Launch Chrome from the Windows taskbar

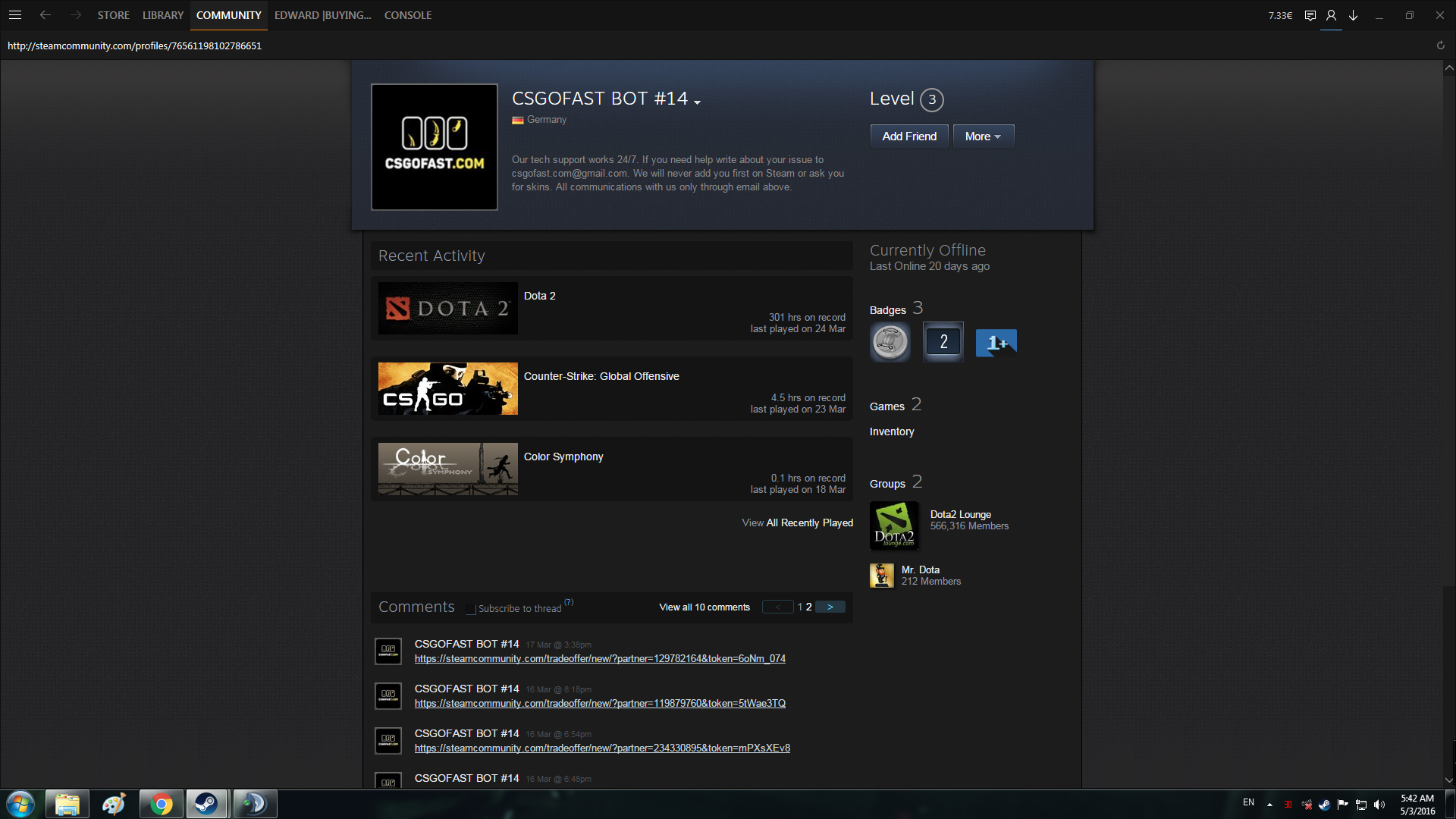pyautogui.click(x=161, y=804)
